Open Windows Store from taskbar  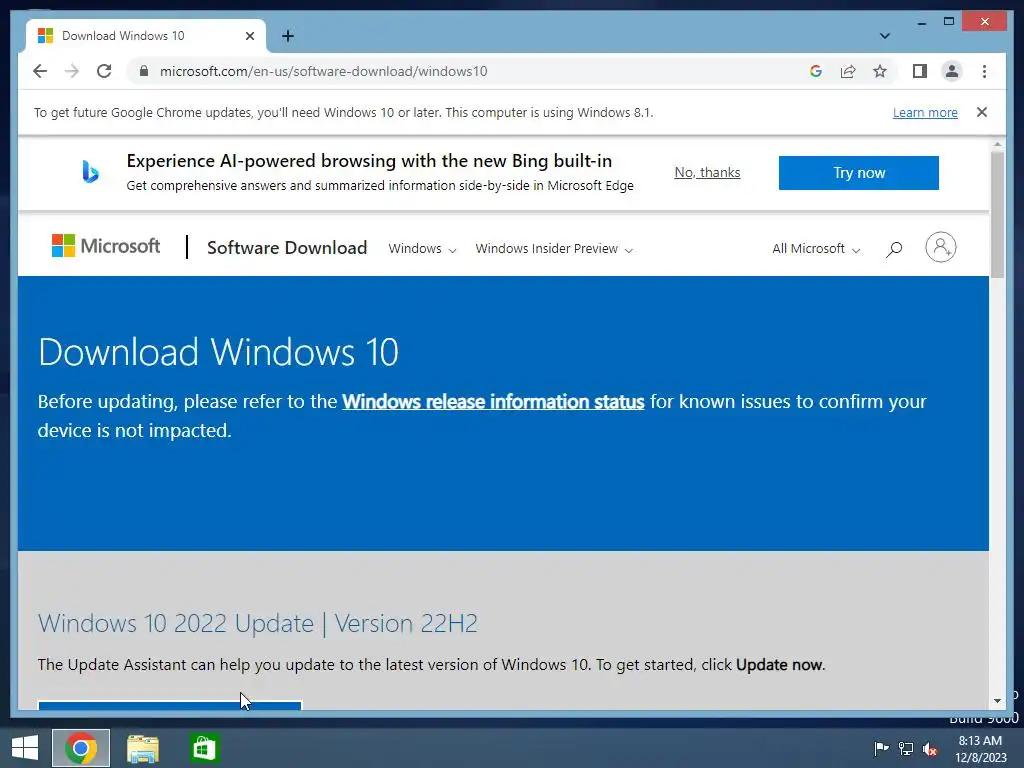(204, 748)
